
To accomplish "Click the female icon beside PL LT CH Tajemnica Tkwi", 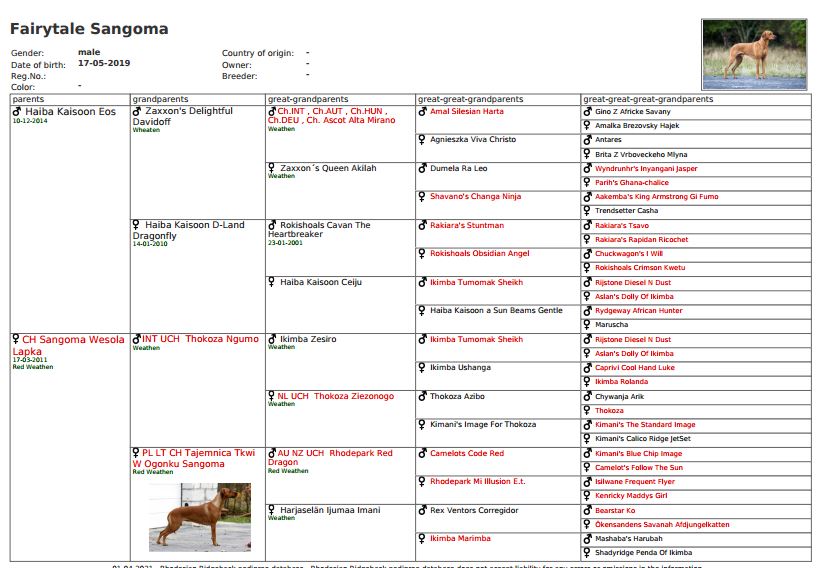I will (x=136, y=452).
